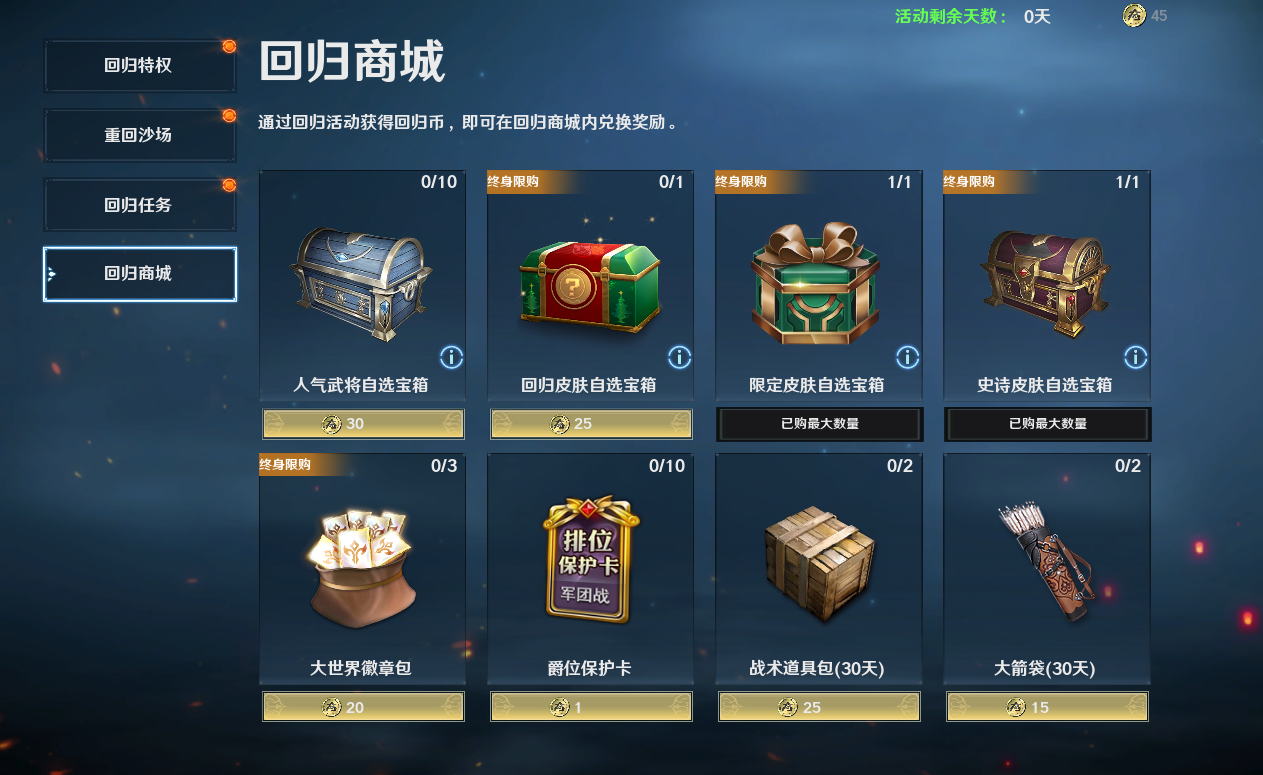Purchase 爵位保护卡 for 1 coin
Screen dimensions: 1263x775
591,707
